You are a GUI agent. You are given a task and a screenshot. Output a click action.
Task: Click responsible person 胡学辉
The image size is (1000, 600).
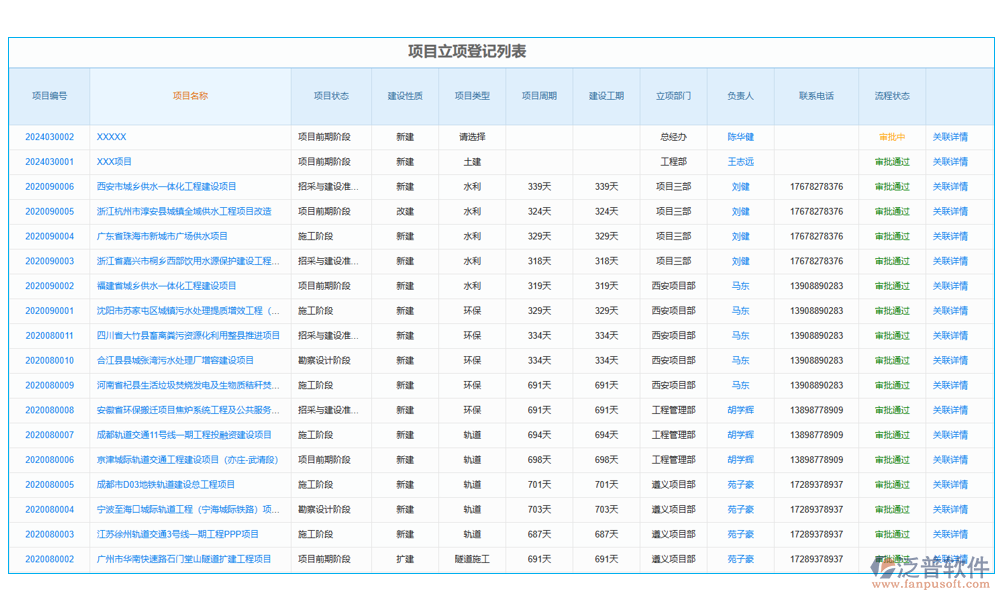point(739,410)
